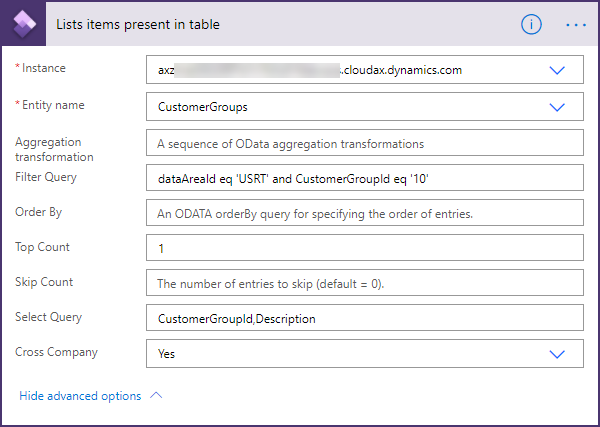Select the Instance field showing cloudax.dynamics.com
This screenshot has height=427, width=600.
tap(365, 70)
